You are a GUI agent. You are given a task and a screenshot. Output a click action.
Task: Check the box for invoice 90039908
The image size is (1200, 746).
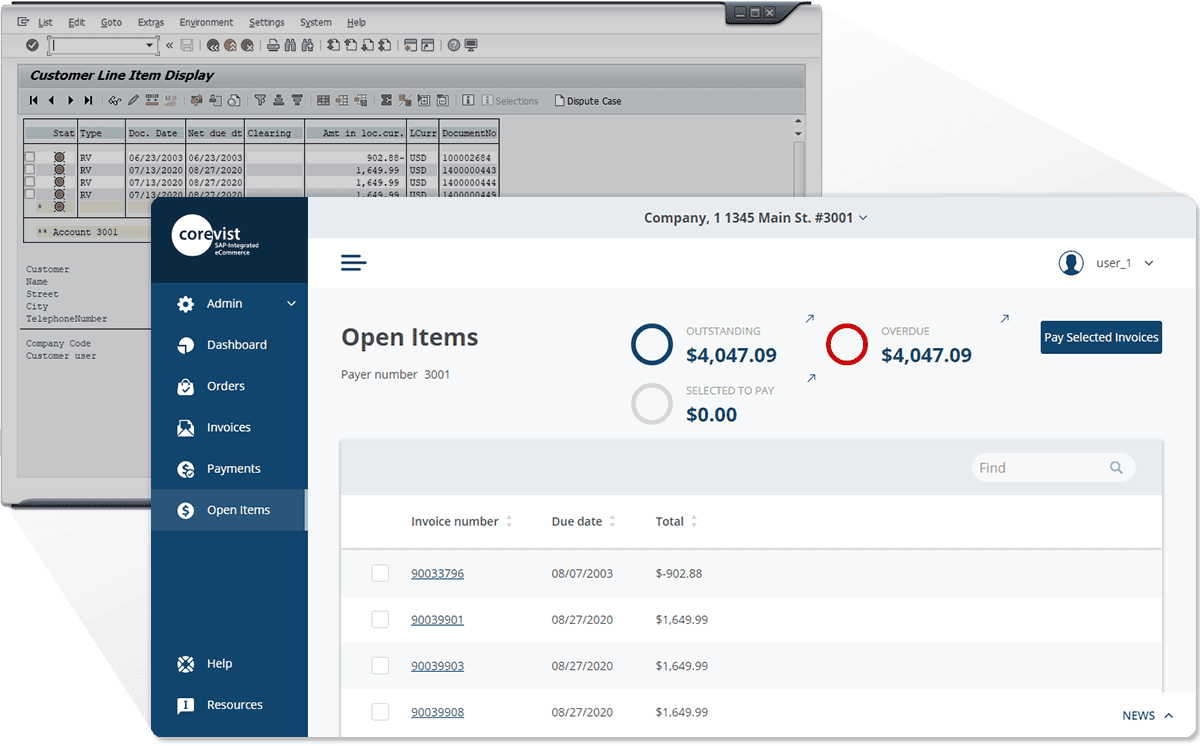[380, 712]
